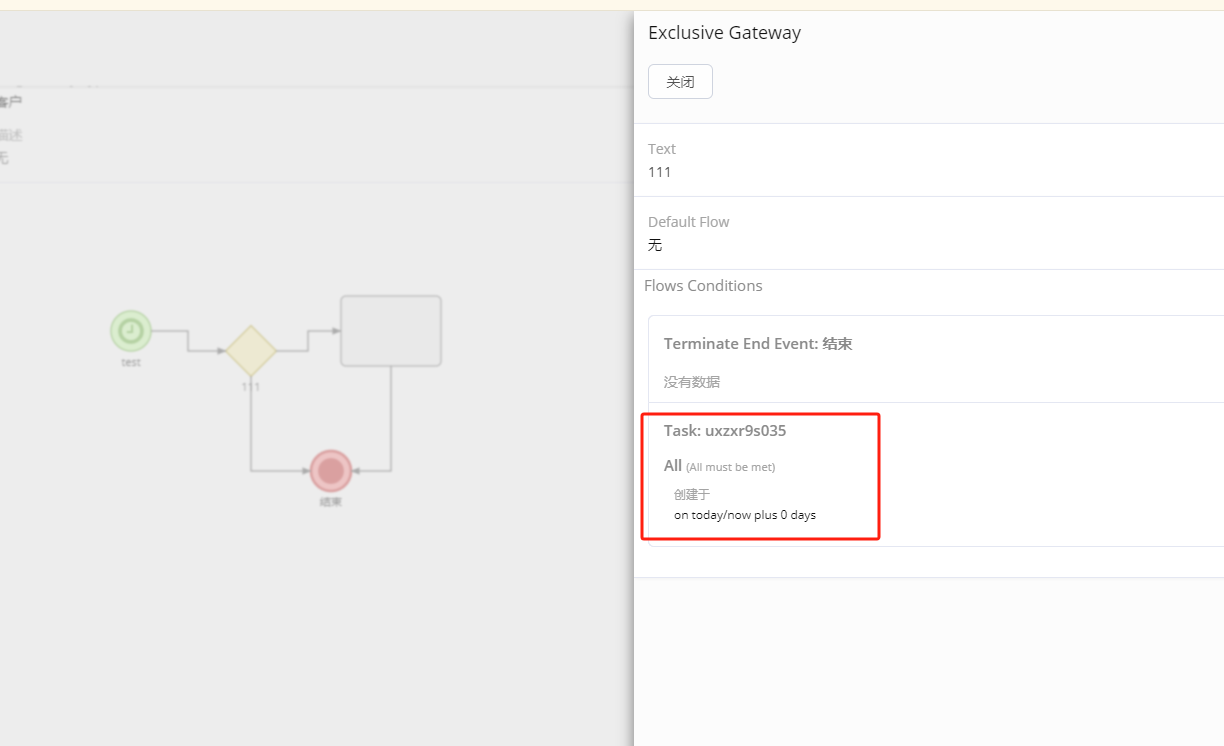Click the Text field value 111 in the panel
This screenshot has height=746, width=1224.
click(x=660, y=172)
